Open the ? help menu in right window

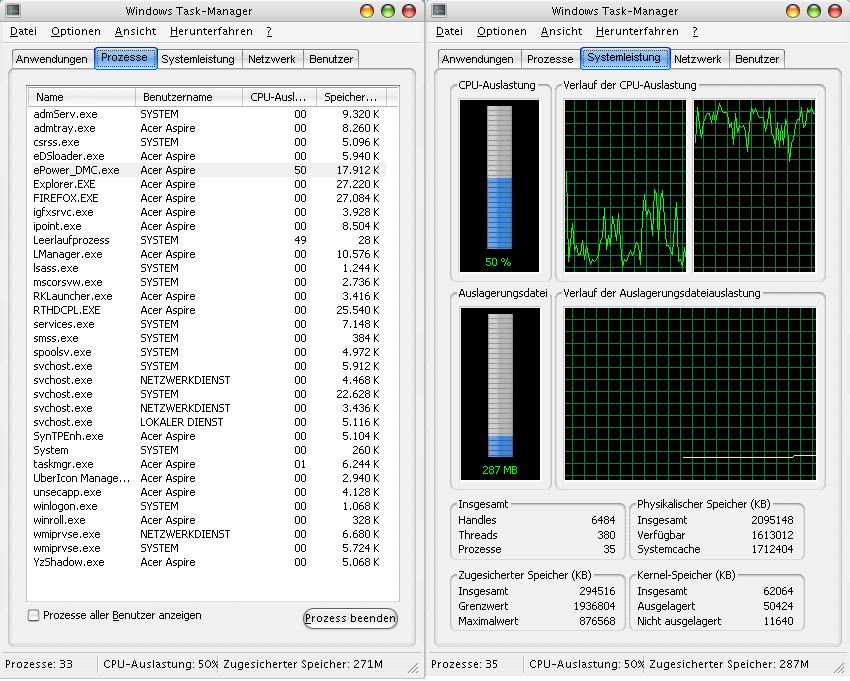695,31
